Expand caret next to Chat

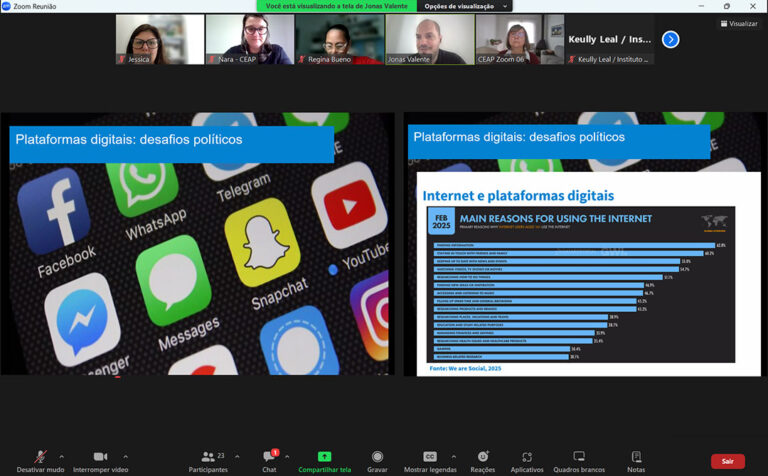click(287, 456)
